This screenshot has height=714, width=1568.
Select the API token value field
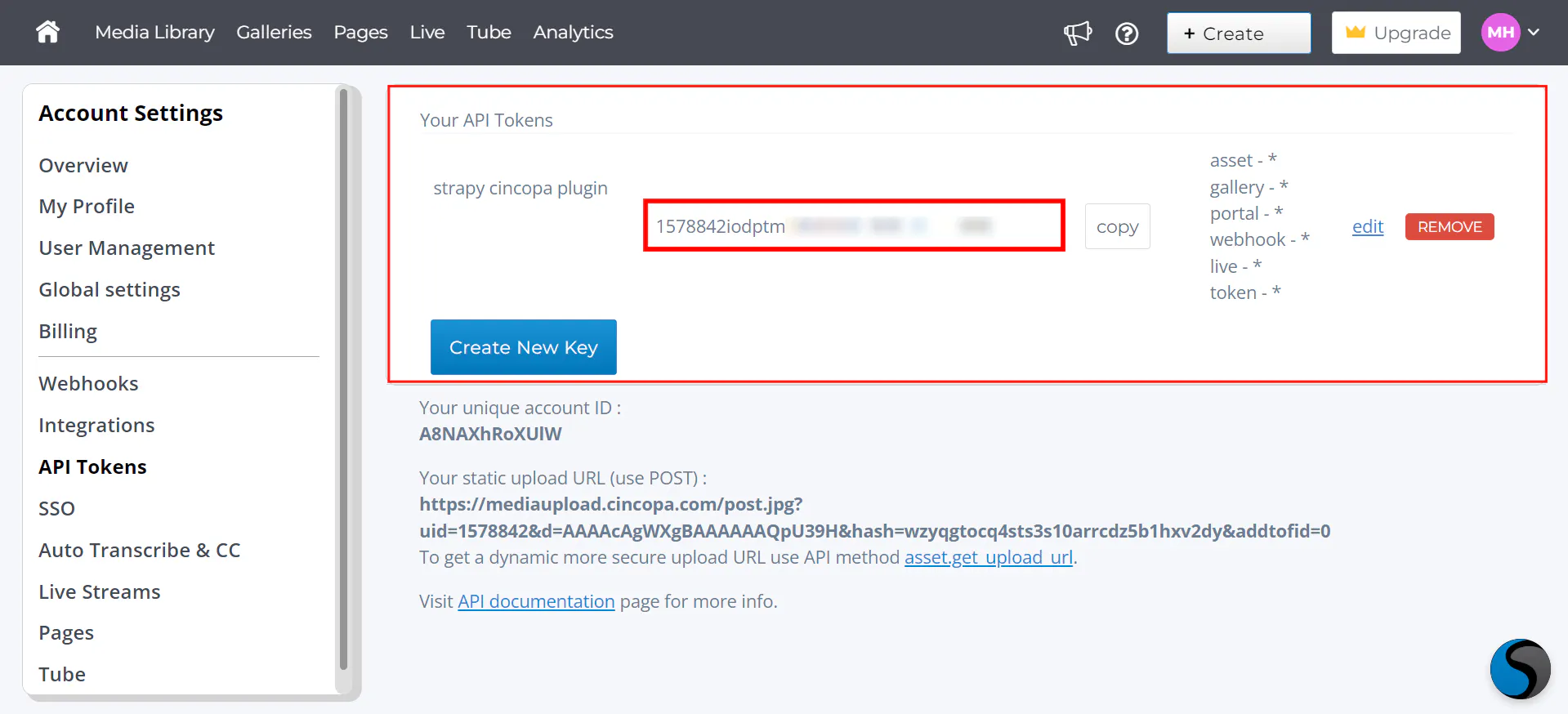coord(854,225)
